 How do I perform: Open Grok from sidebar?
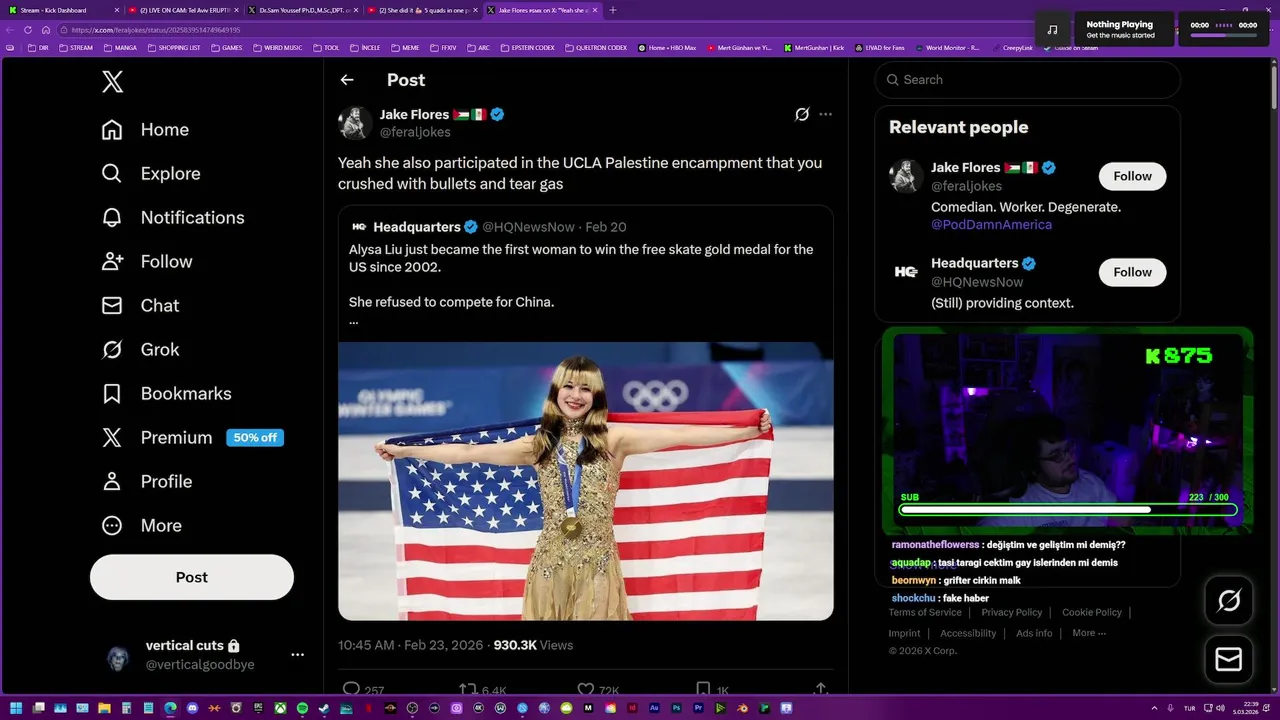pyautogui.click(x=140, y=350)
